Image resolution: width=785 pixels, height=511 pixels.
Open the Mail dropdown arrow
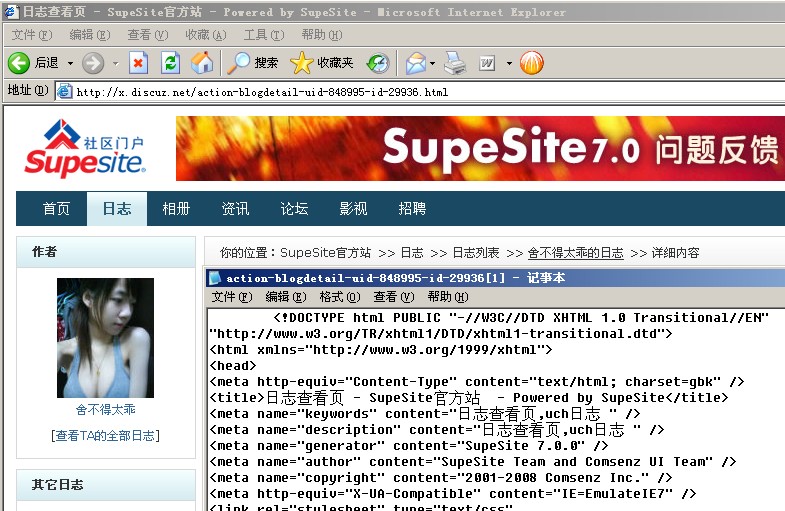[x=433, y=64]
